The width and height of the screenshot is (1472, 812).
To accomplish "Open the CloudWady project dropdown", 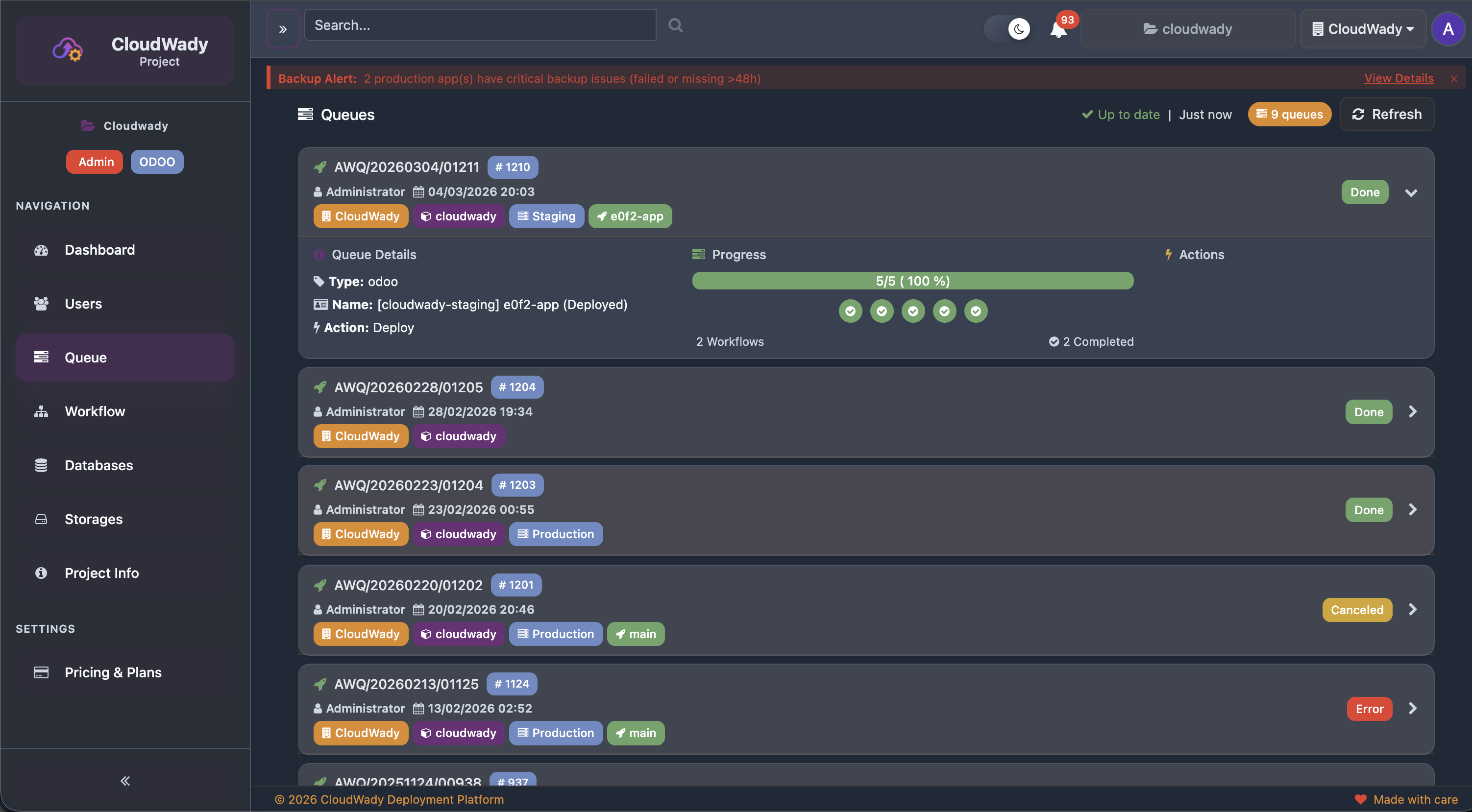I will pyautogui.click(x=1363, y=28).
